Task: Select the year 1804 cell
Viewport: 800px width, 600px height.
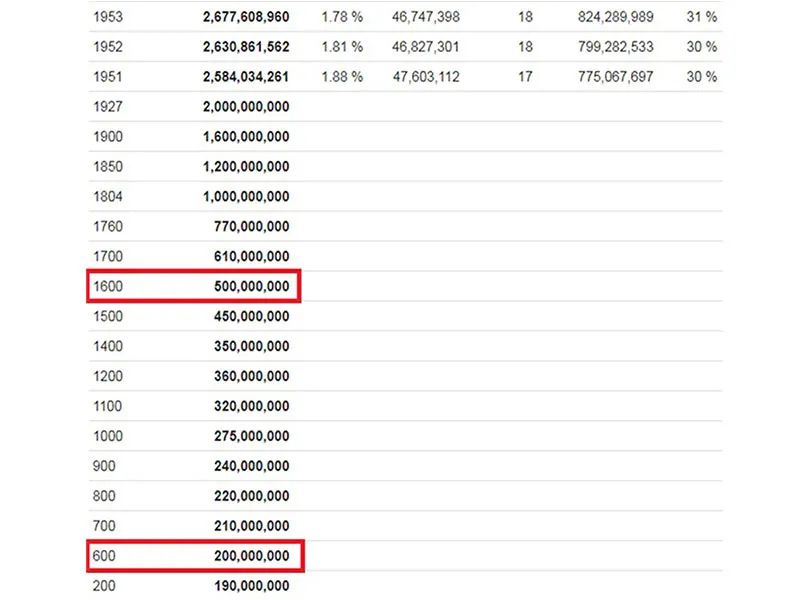Action: (107, 197)
